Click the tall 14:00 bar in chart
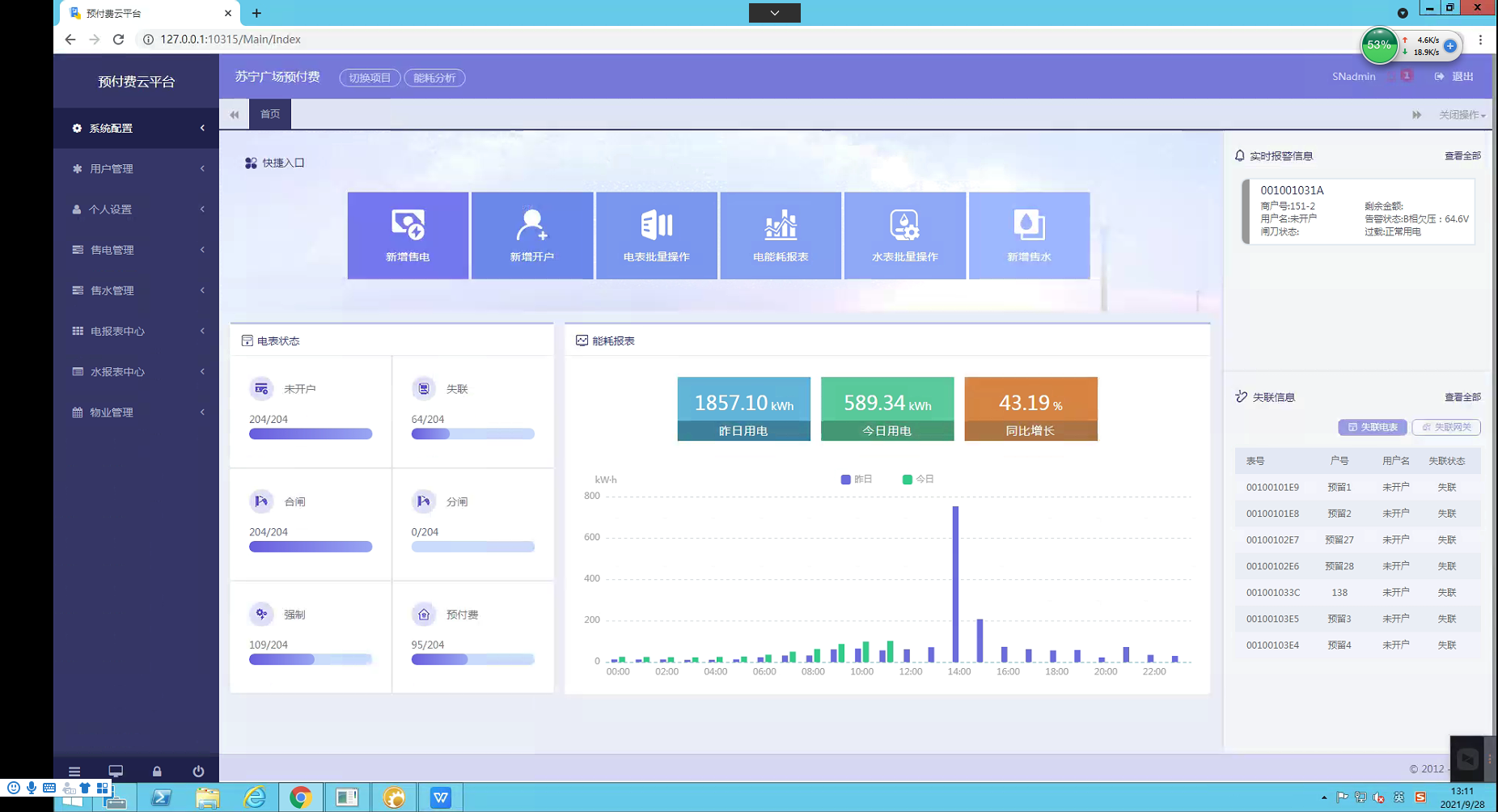Screen dimensions: 1498x812 pos(955,584)
